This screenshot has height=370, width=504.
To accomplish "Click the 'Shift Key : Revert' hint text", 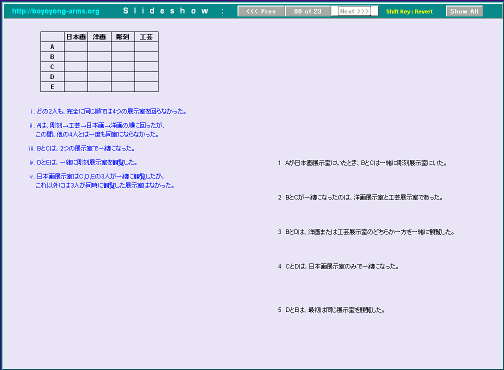I will (x=409, y=12).
